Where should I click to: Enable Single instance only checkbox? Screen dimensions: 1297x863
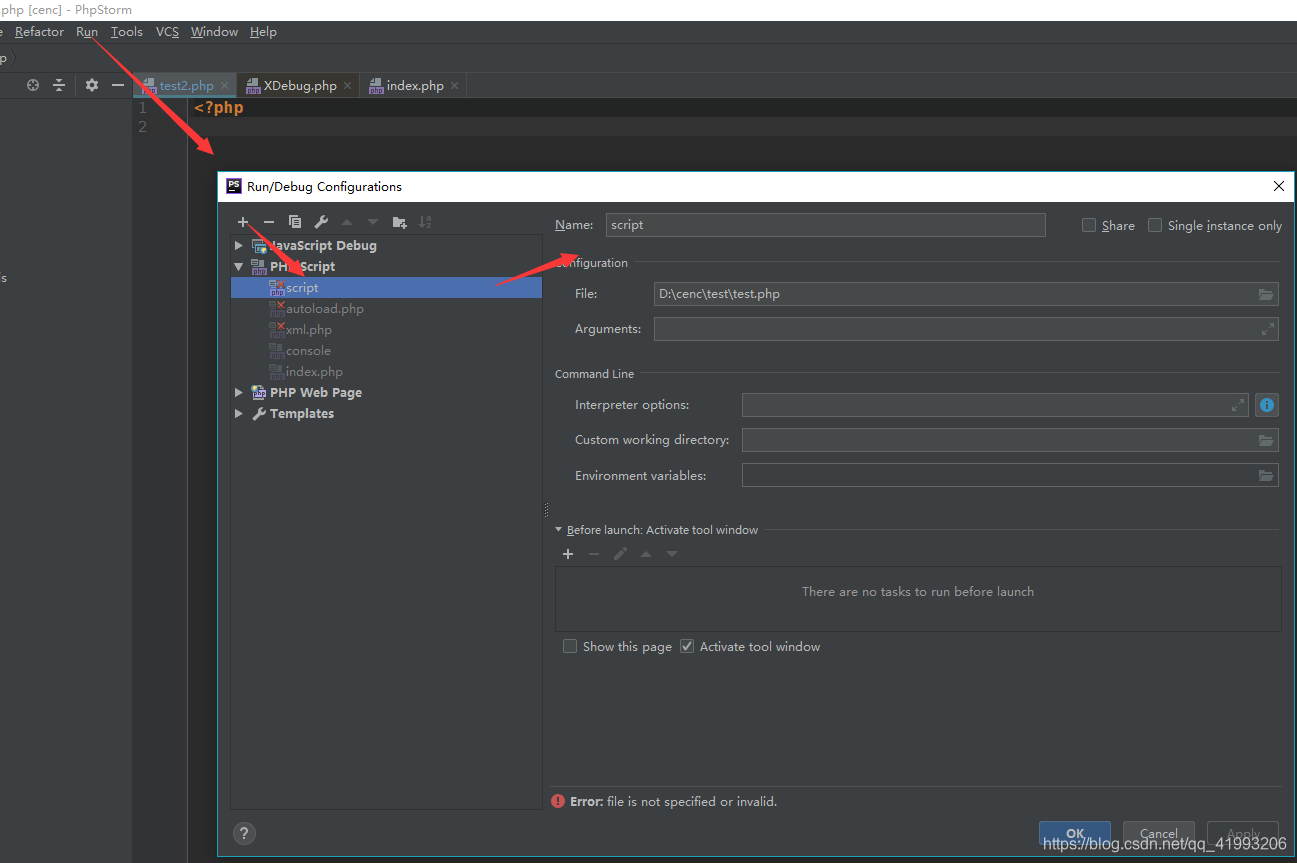point(1155,225)
